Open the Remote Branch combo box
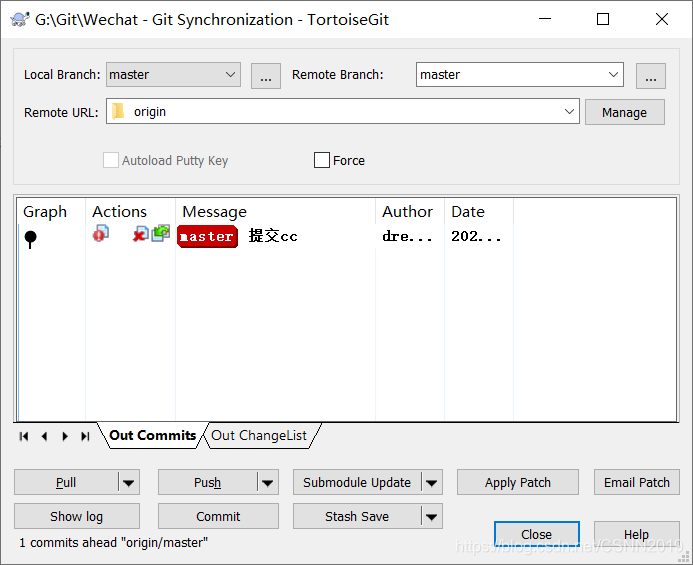 coord(520,74)
